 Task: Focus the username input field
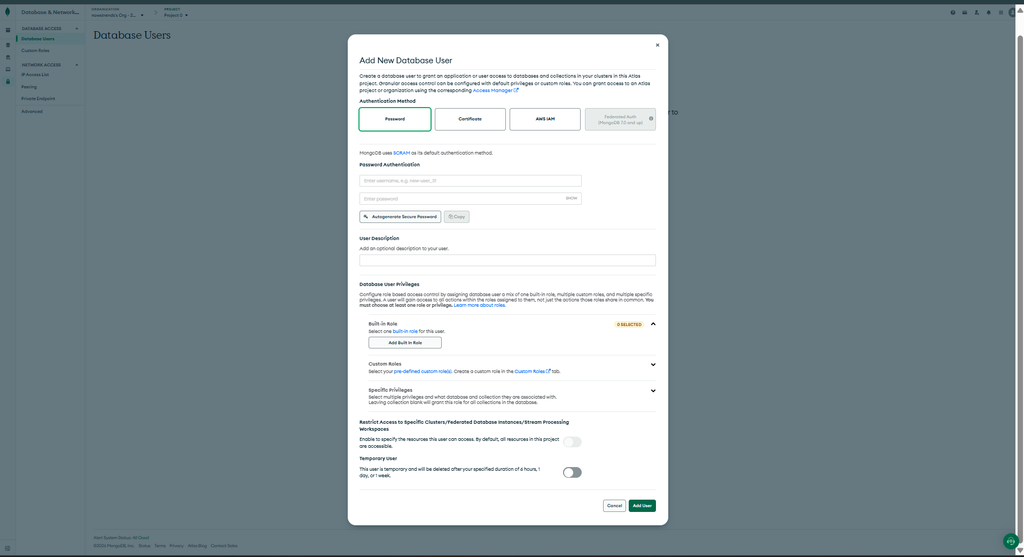[x=470, y=181]
